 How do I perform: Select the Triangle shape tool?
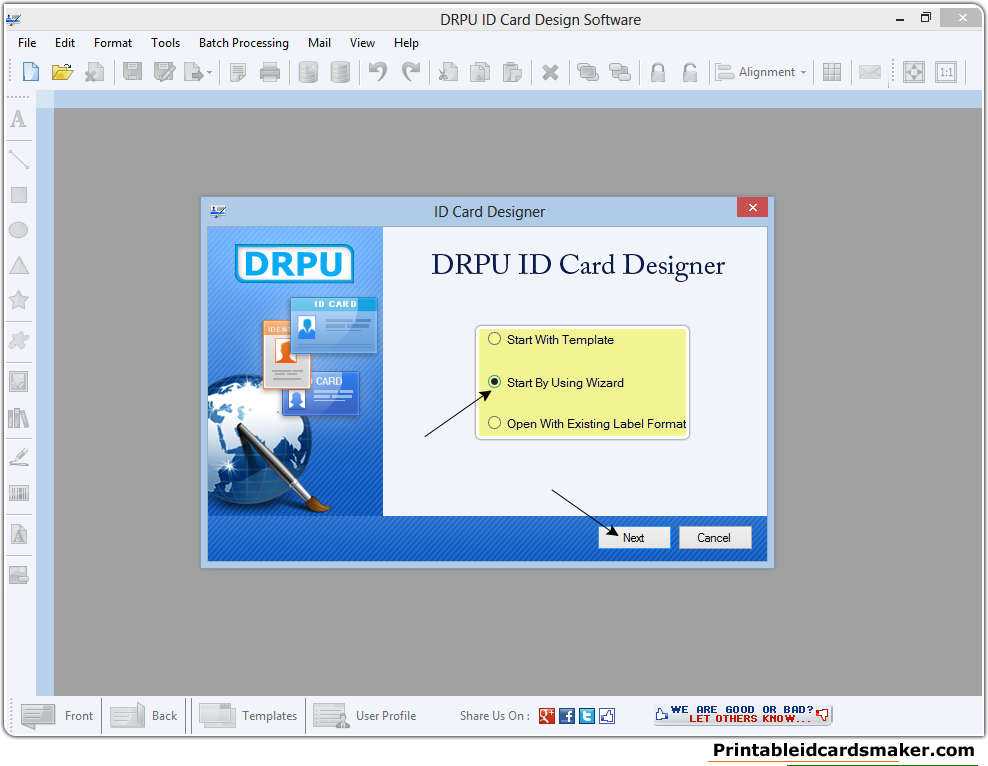click(19, 265)
